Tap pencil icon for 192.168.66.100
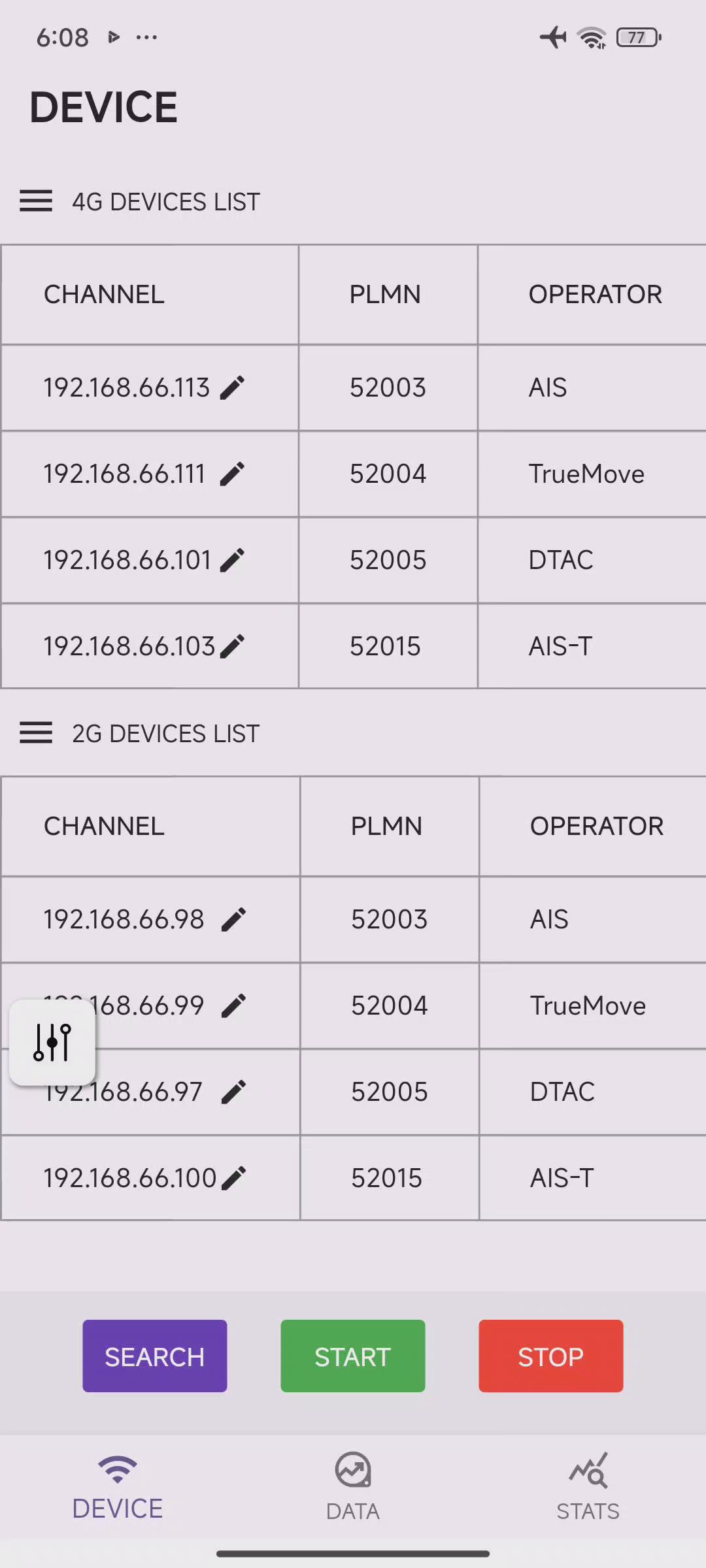 point(233,1178)
